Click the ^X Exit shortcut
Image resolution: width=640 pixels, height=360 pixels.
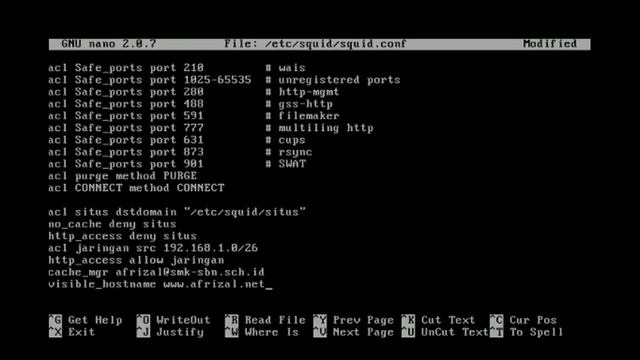click(x=72, y=332)
